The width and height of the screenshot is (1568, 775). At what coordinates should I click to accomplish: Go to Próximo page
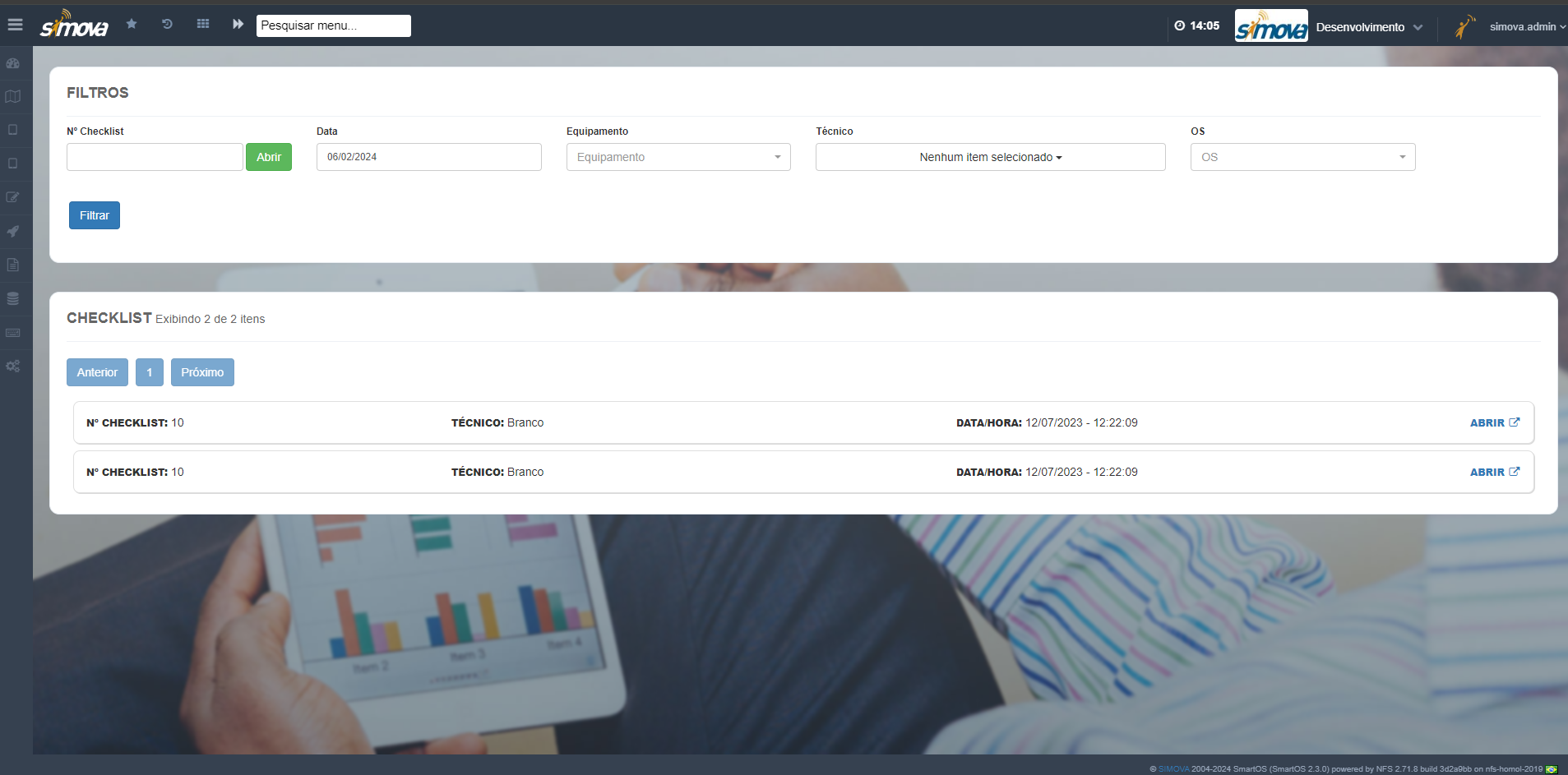[x=202, y=372]
